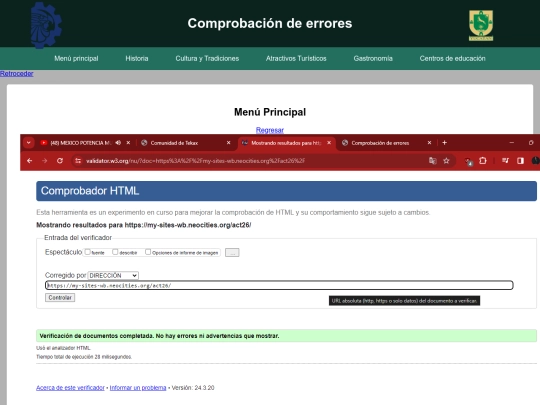
Task: Switch to the Comprobación de errores tab
Action: [x=380, y=143]
